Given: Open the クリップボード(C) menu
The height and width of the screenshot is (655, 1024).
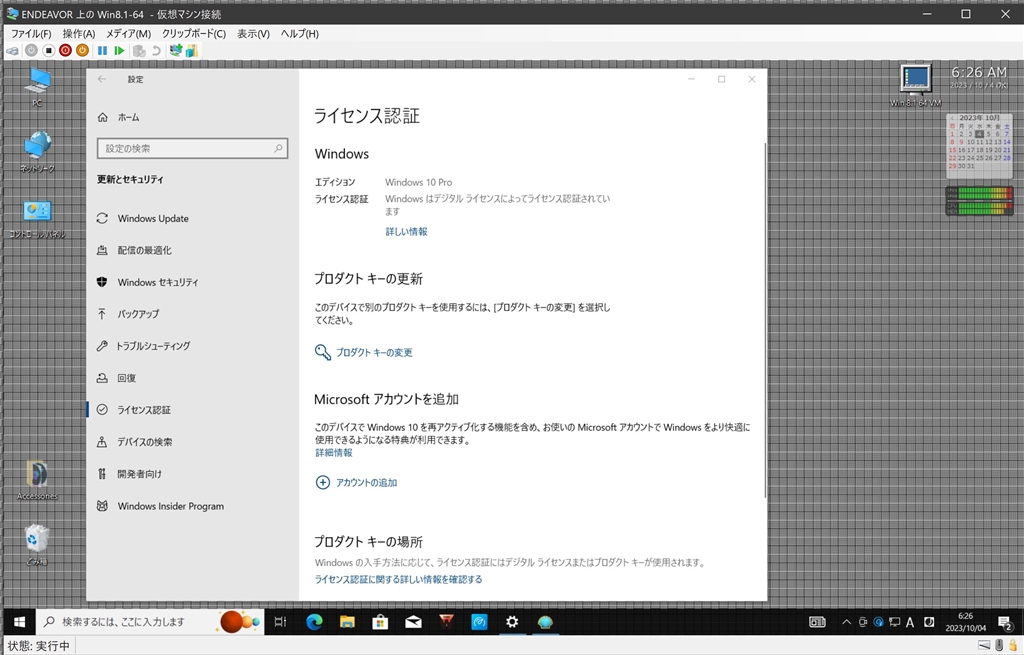Looking at the screenshot, I should click(x=194, y=33).
